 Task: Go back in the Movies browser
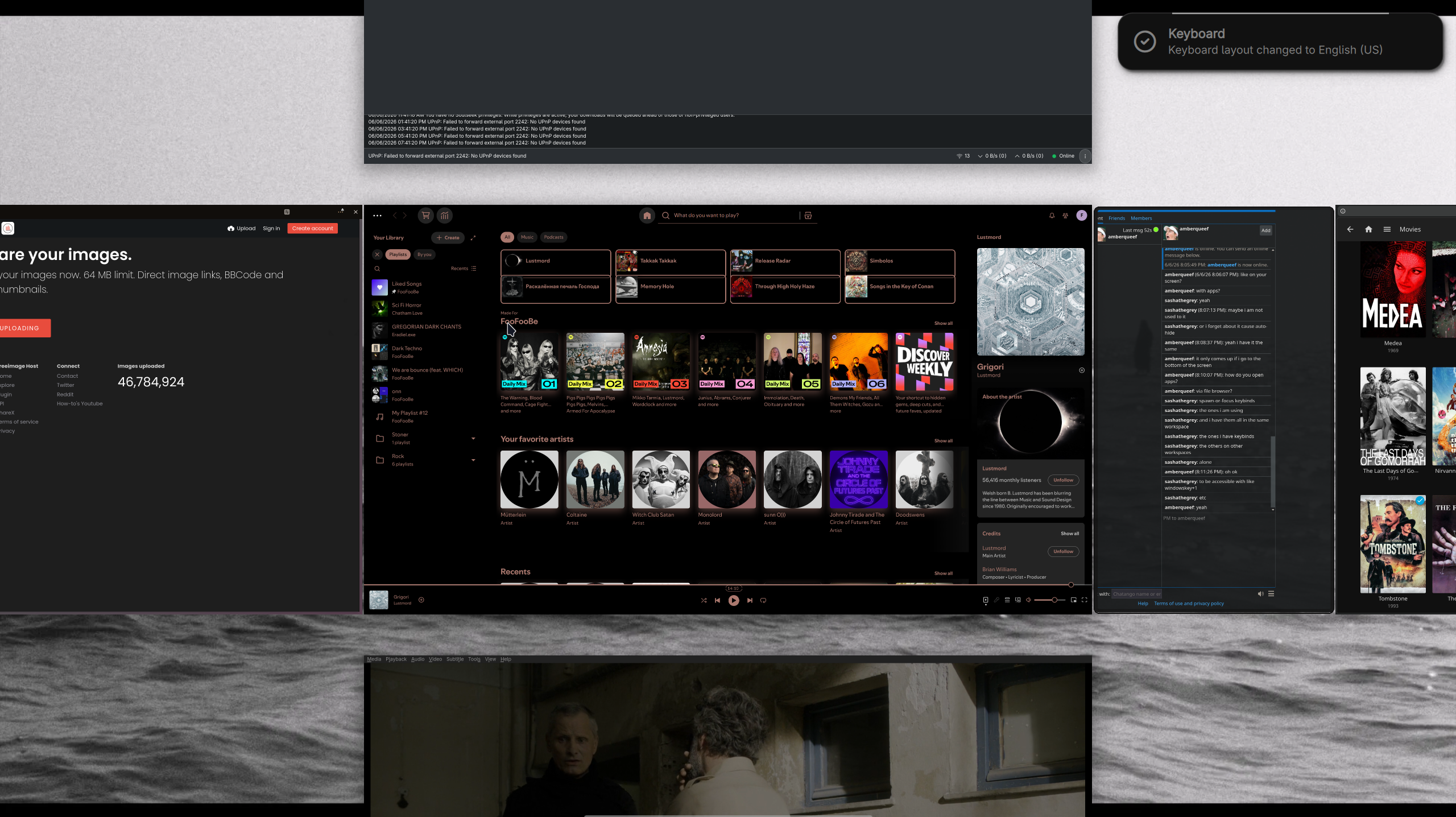point(1350,229)
